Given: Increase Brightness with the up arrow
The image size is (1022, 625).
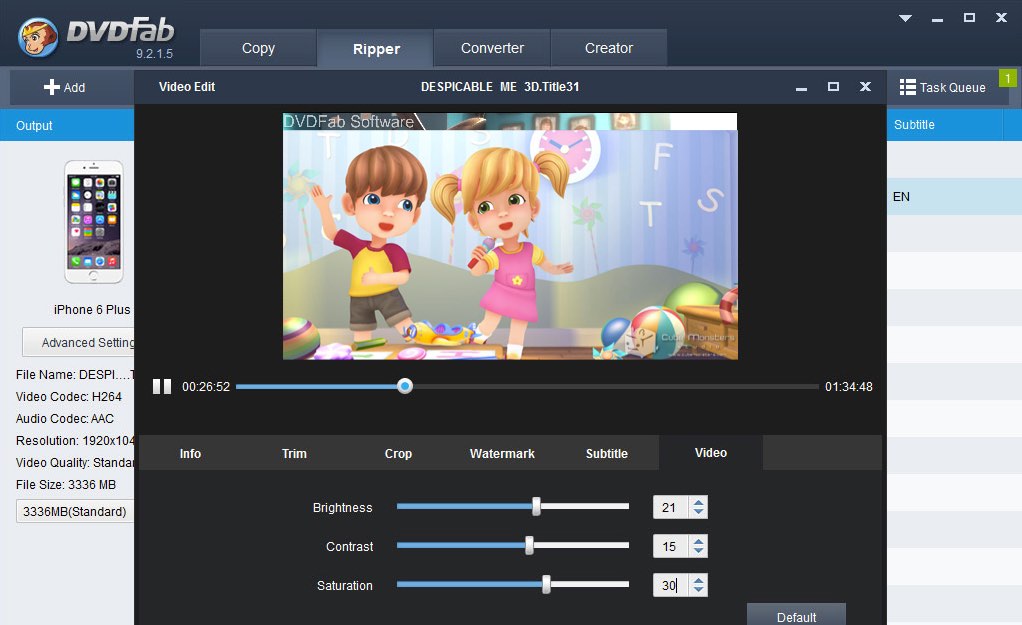Looking at the screenshot, I should (699, 502).
